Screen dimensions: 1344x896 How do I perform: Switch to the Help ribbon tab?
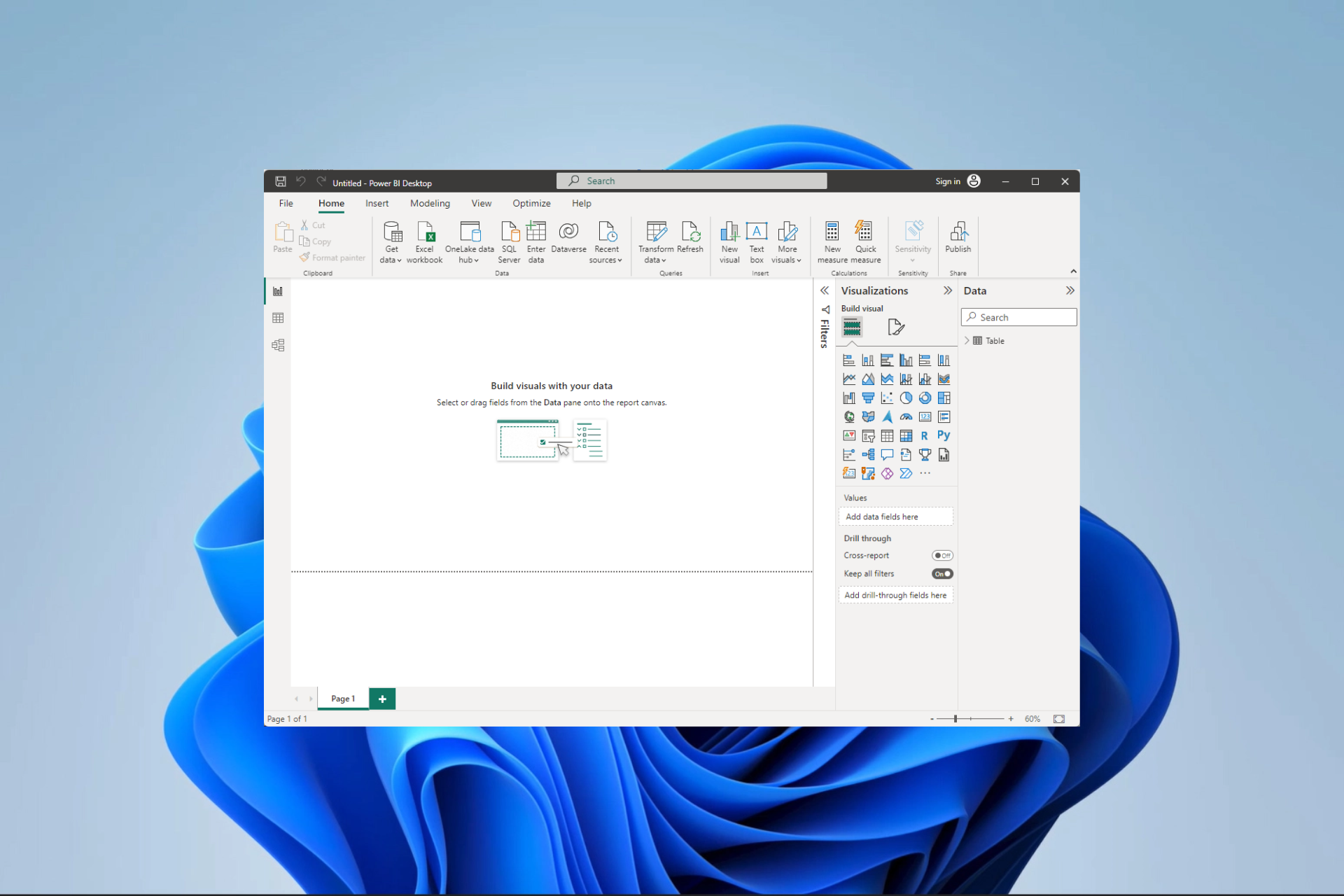582,204
